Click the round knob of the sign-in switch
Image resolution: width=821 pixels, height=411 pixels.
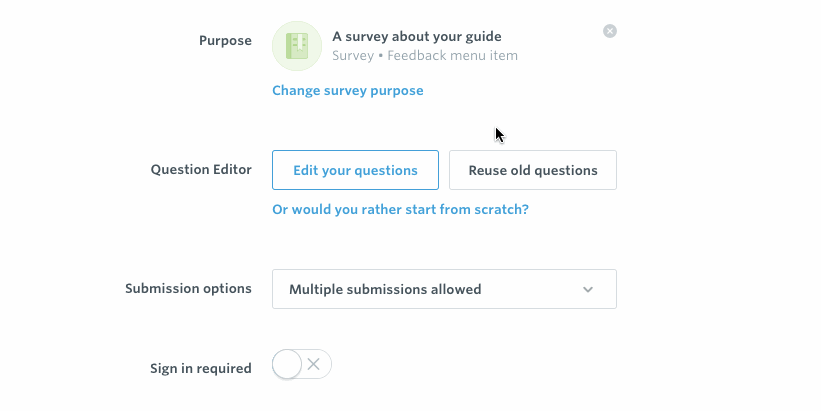[x=287, y=364]
